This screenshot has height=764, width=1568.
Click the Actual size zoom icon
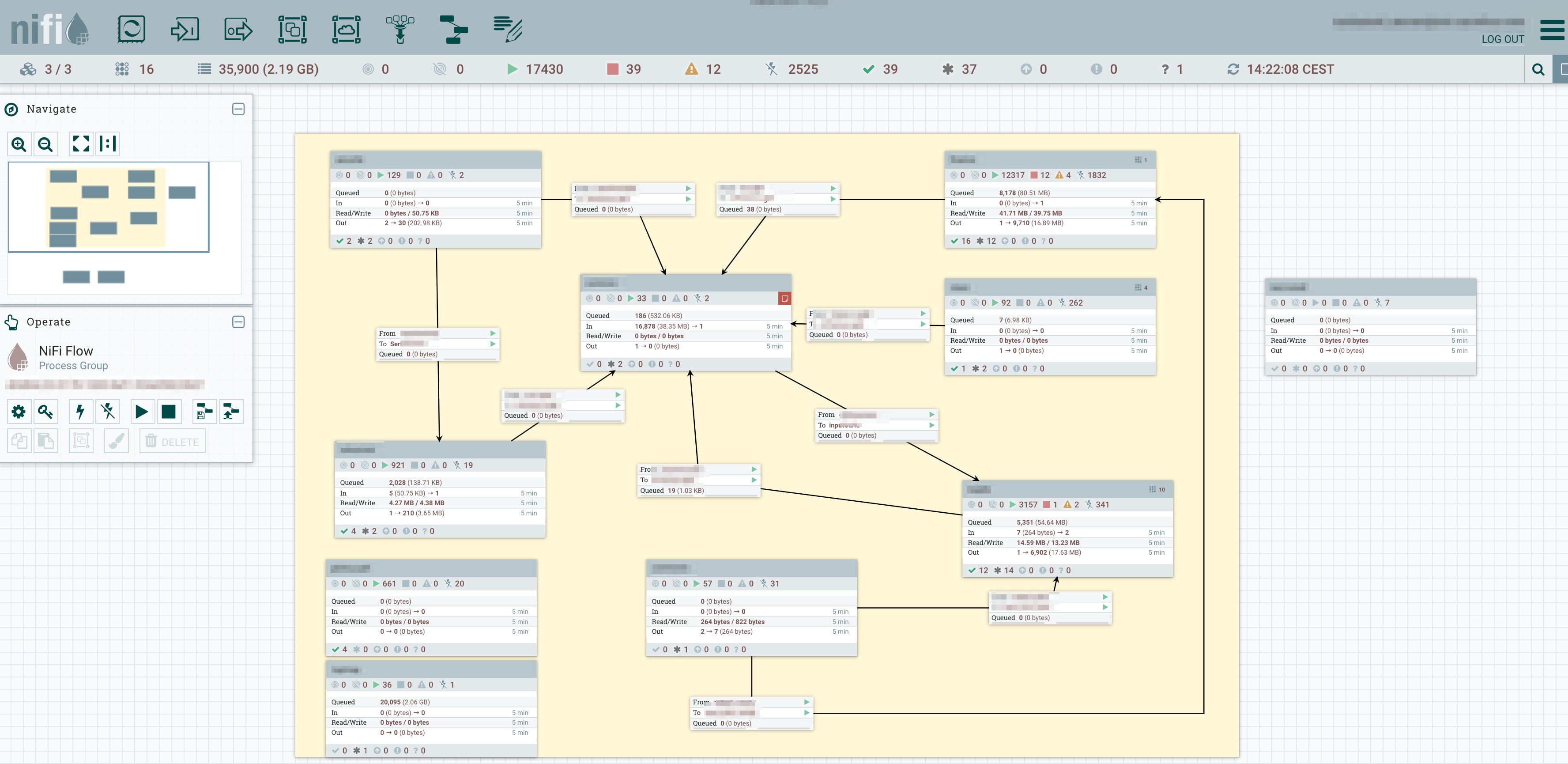(x=108, y=144)
